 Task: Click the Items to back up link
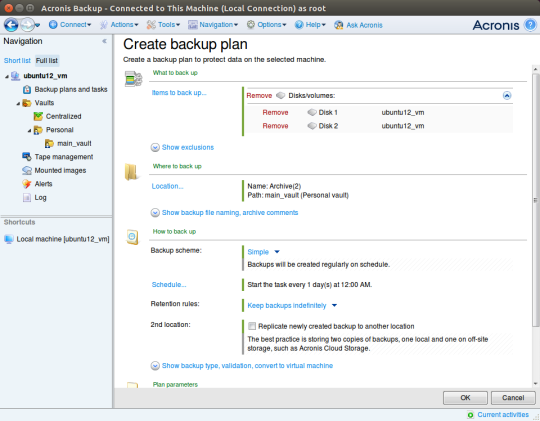point(179,93)
